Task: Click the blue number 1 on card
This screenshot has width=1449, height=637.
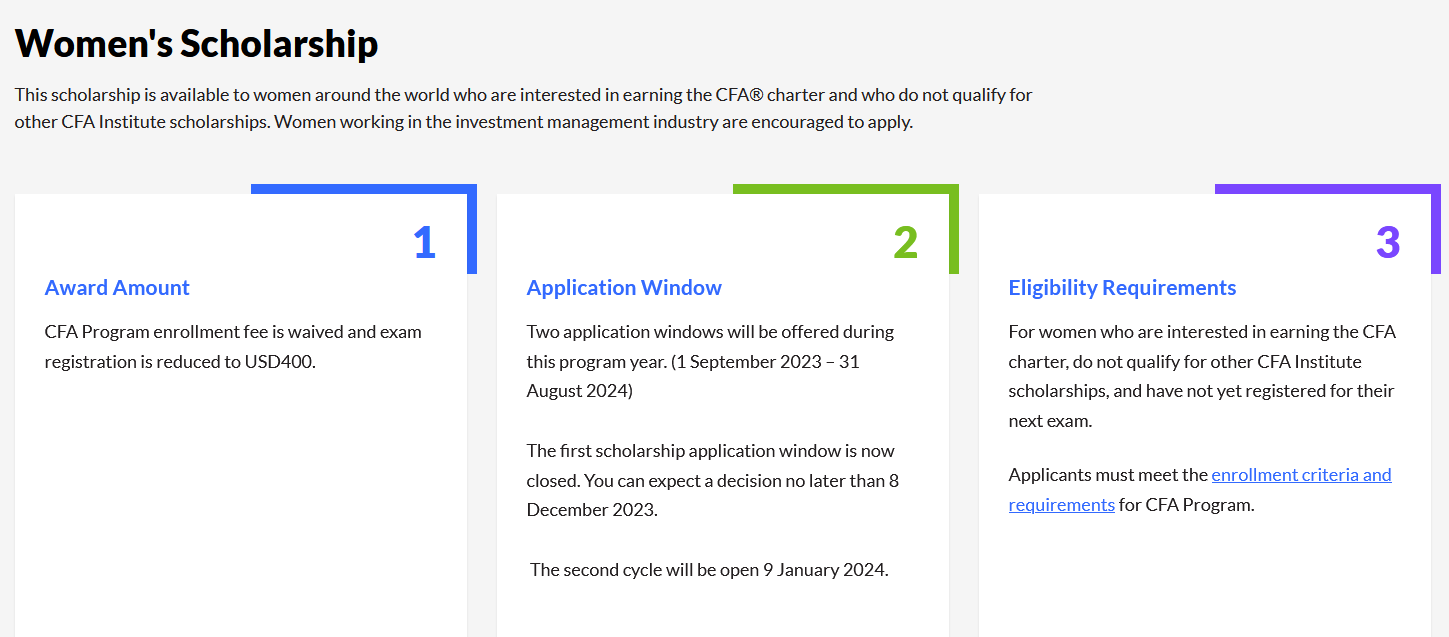Action: [425, 242]
